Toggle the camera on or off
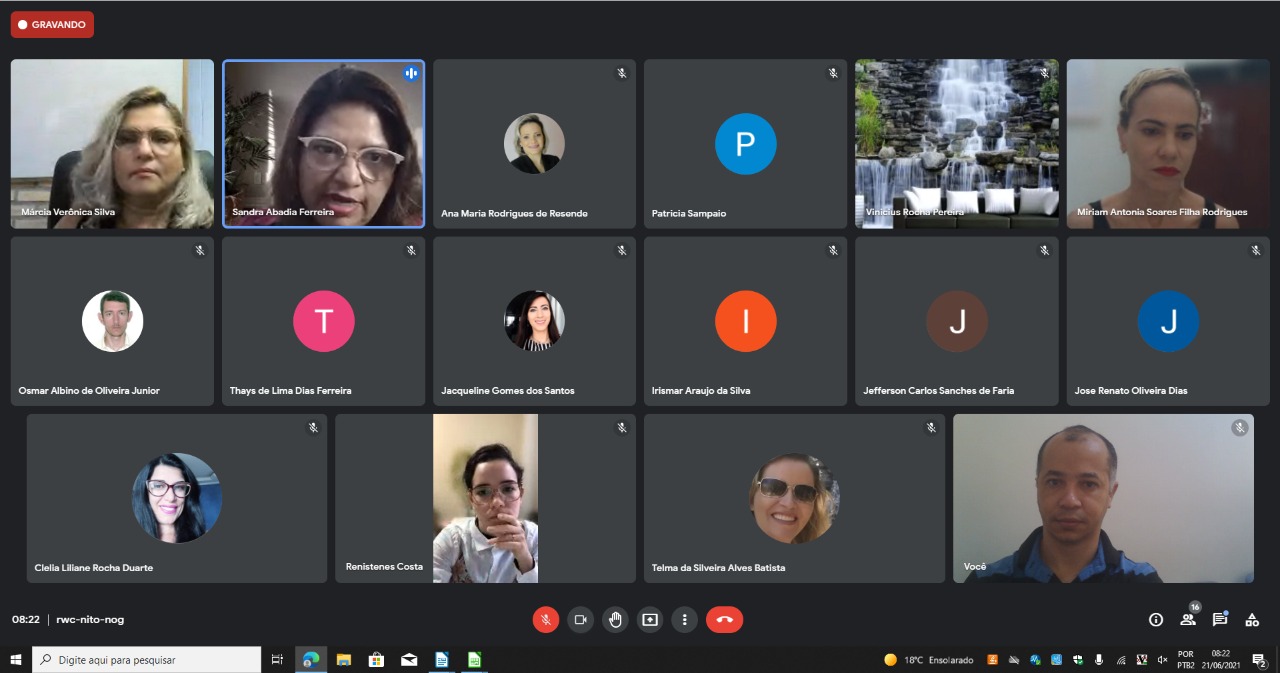This screenshot has height=673, width=1280. pos(580,620)
